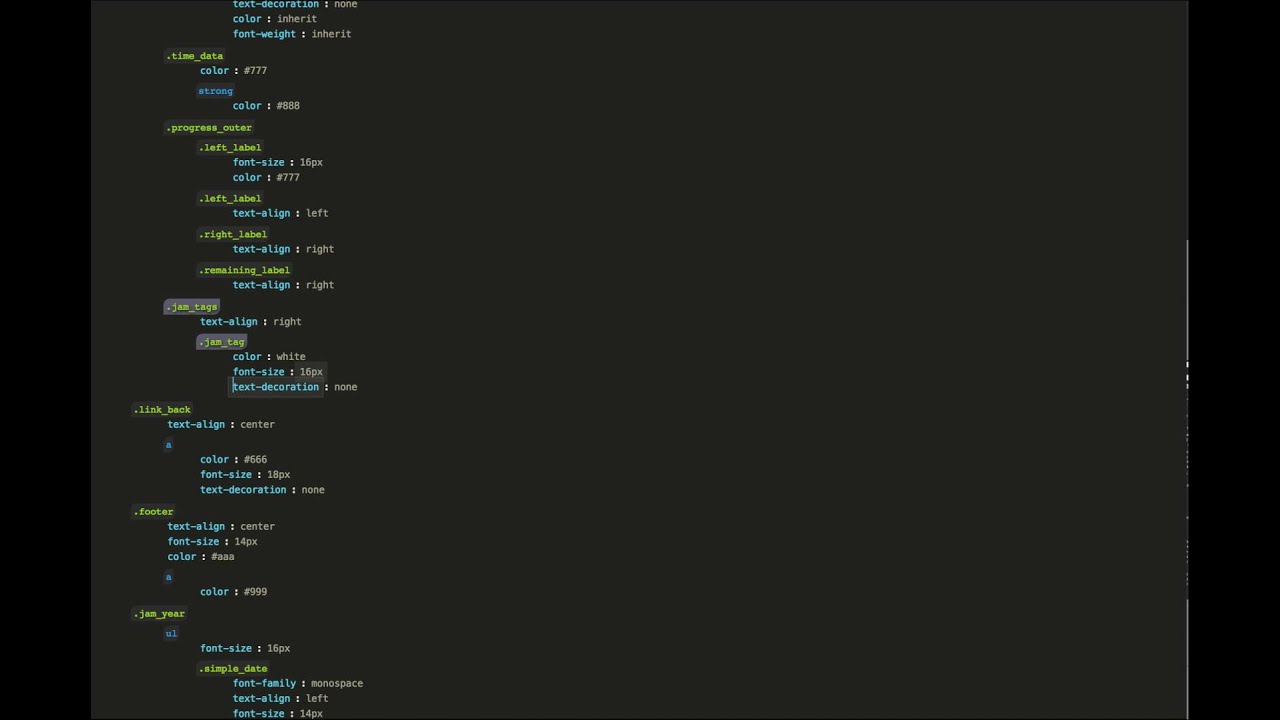
Task: Click text-align property under .link_back
Action: [196, 425]
